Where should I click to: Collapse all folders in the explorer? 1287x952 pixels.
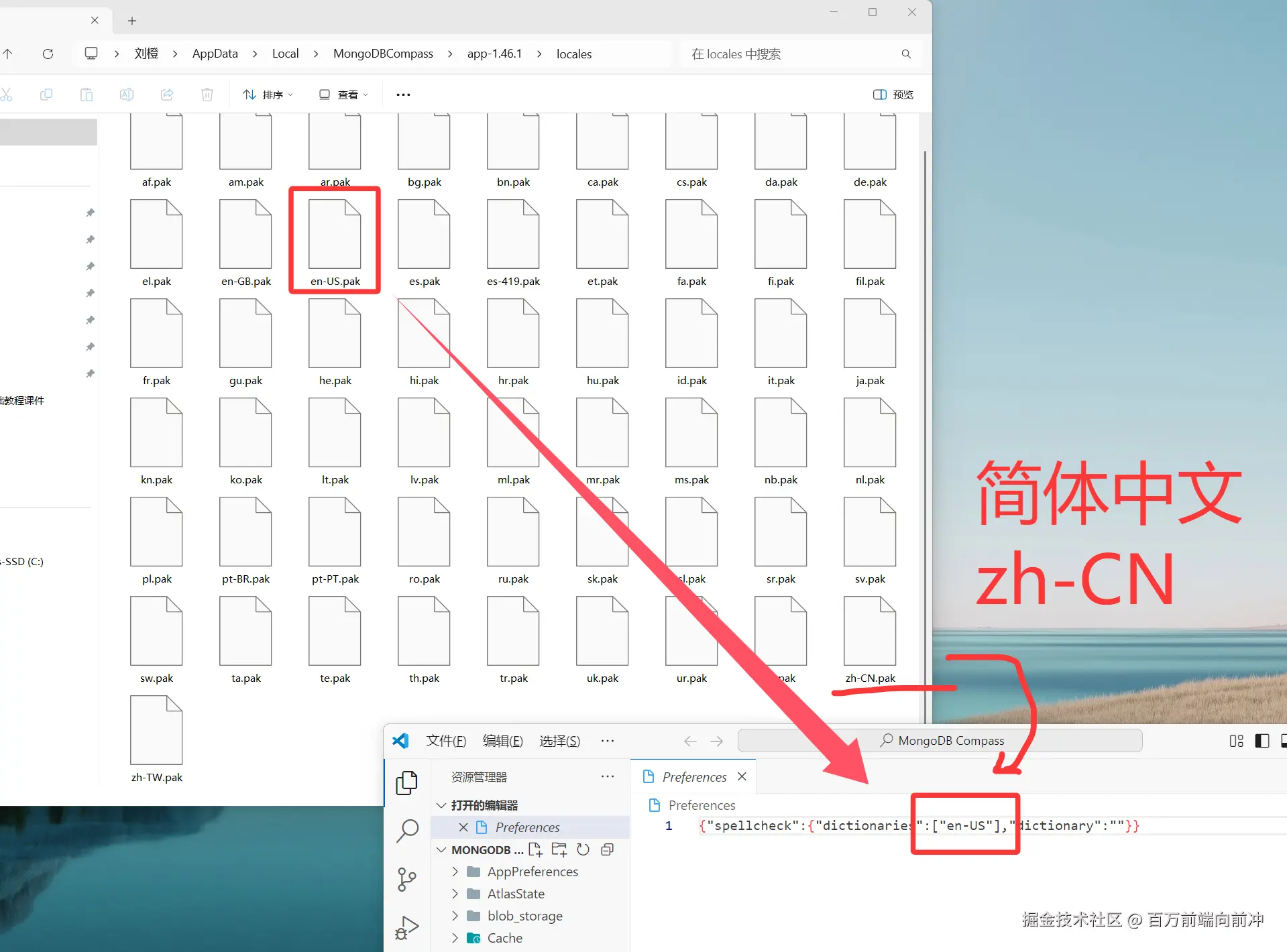607,849
